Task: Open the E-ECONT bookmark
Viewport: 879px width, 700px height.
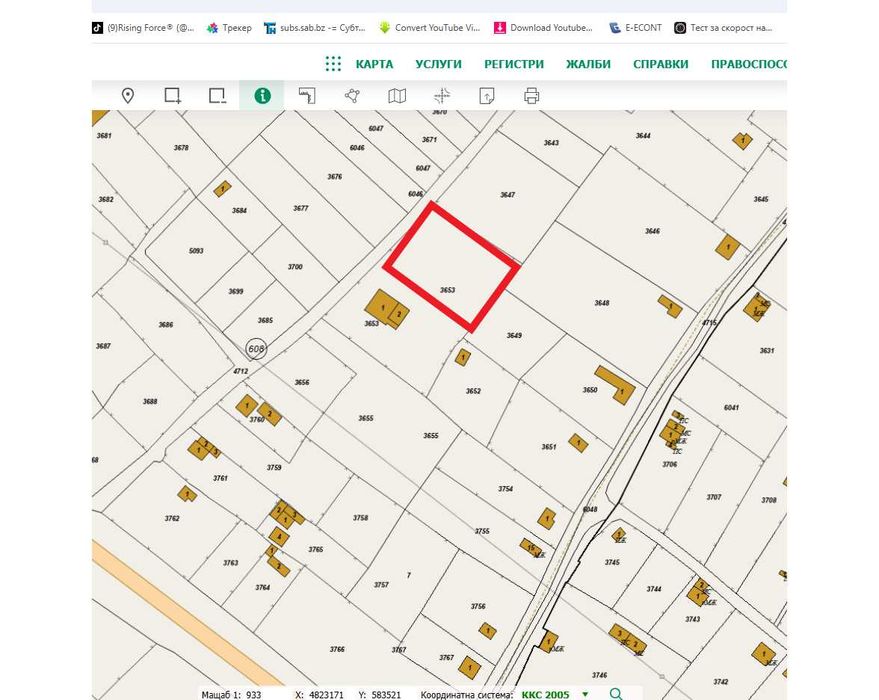Action: [636, 27]
